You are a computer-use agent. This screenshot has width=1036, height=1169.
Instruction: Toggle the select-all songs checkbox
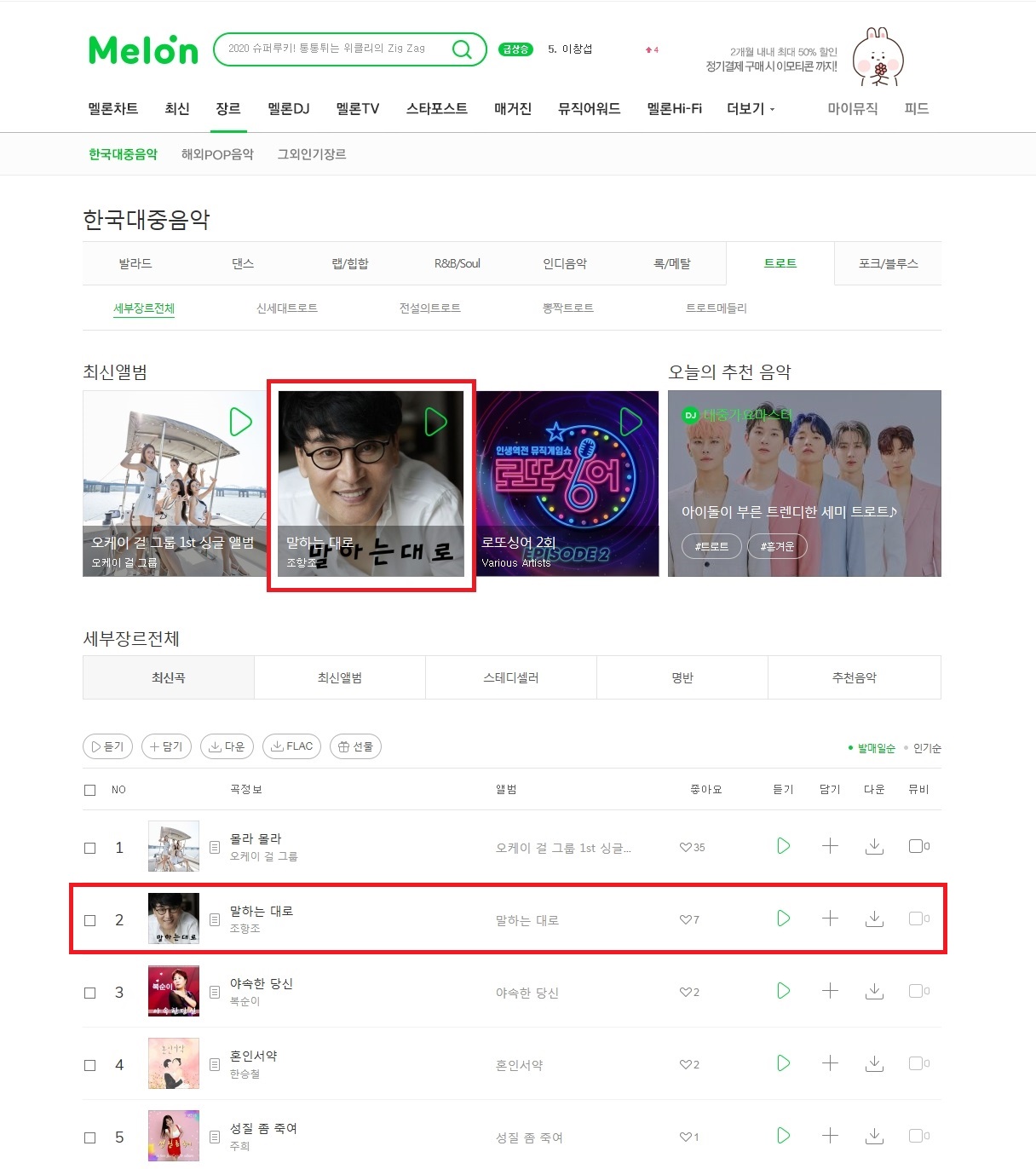click(x=90, y=790)
